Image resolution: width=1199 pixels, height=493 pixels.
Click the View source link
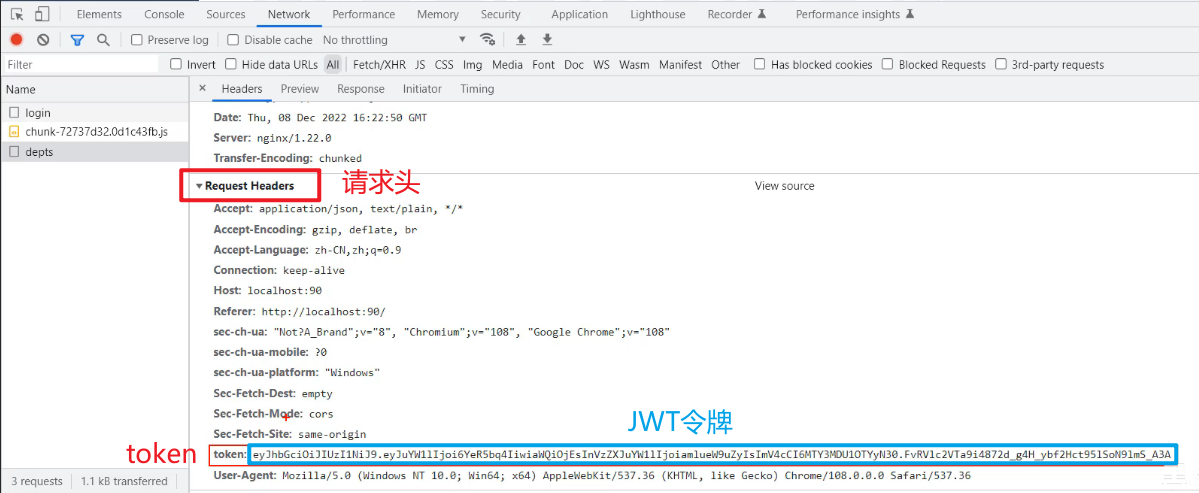pos(784,186)
